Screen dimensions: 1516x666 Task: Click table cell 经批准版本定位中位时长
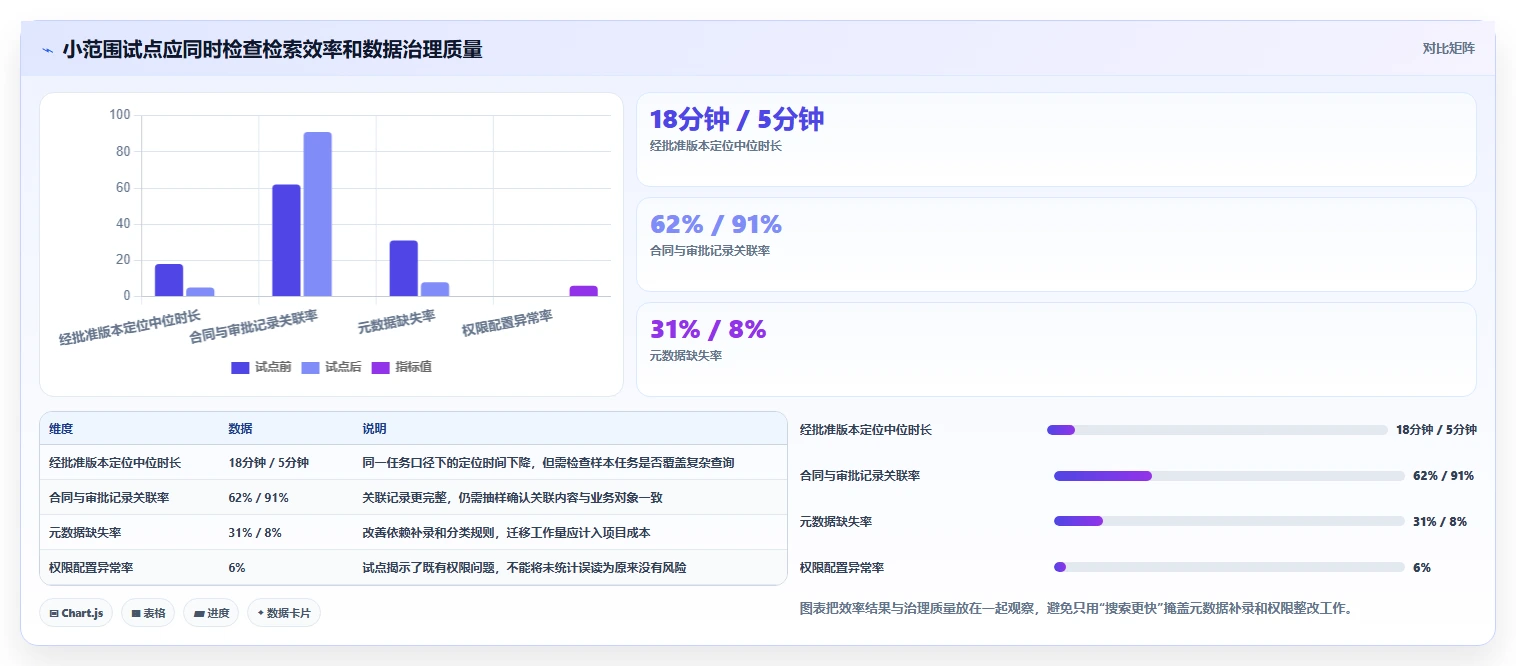tap(115, 463)
